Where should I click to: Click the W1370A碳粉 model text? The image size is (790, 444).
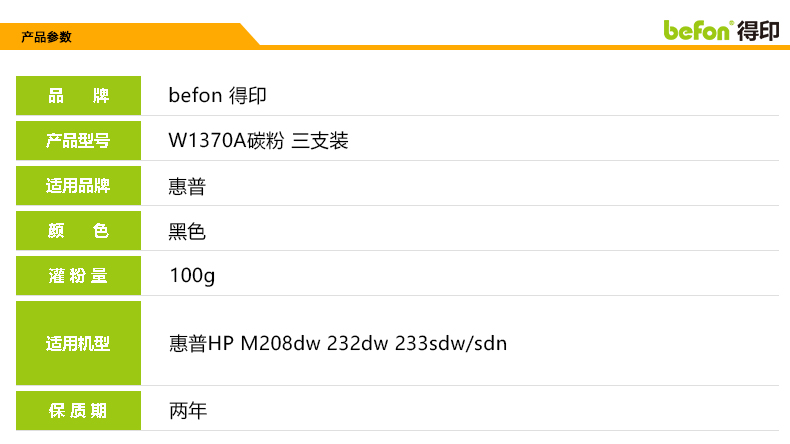[x=227, y=141]
